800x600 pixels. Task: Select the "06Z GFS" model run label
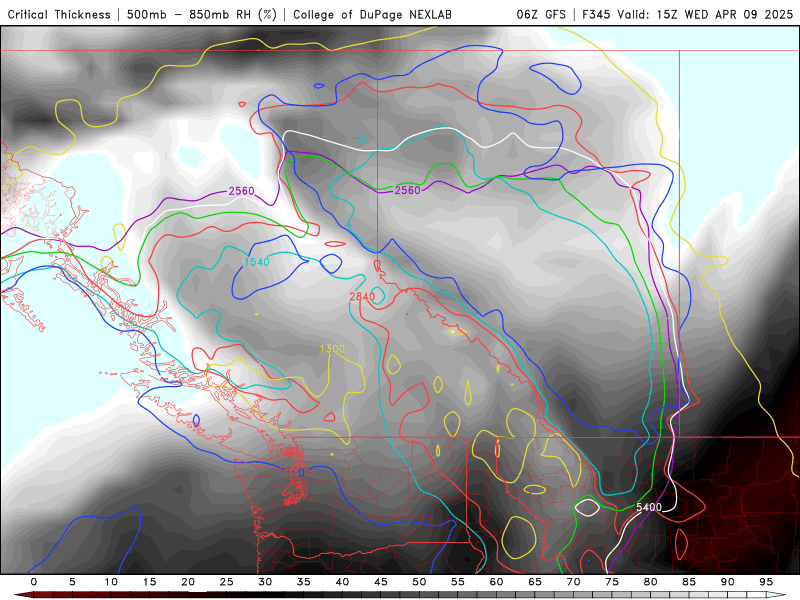[541, 14]
